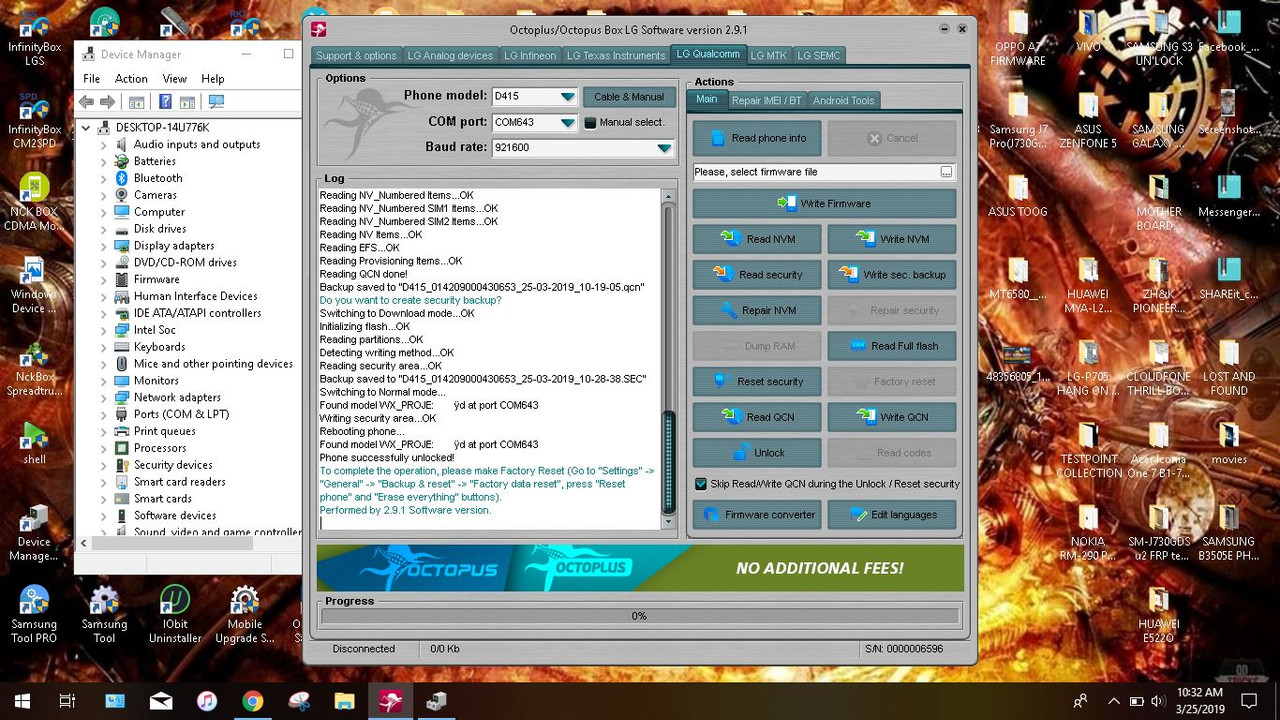
Task: Open the Baud rate dropdown
Action: pos(664,148)
